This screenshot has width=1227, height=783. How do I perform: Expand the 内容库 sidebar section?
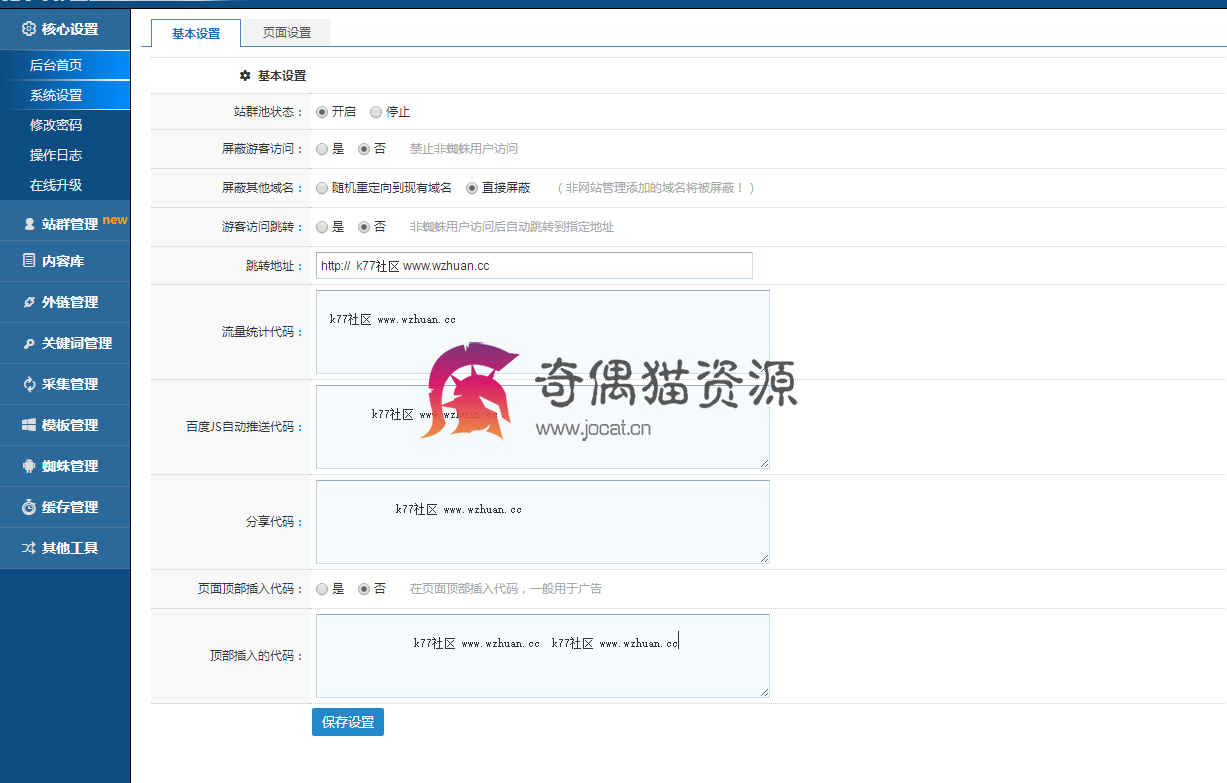point(65,261)
